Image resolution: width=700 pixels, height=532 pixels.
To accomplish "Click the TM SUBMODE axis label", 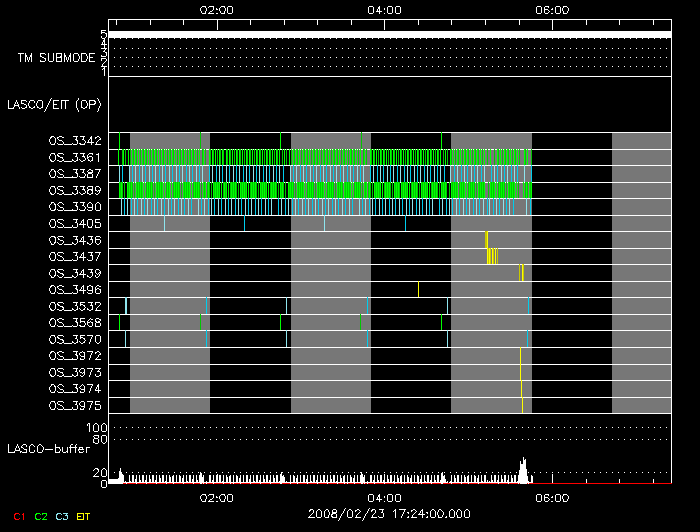I will tap(57, 58).
